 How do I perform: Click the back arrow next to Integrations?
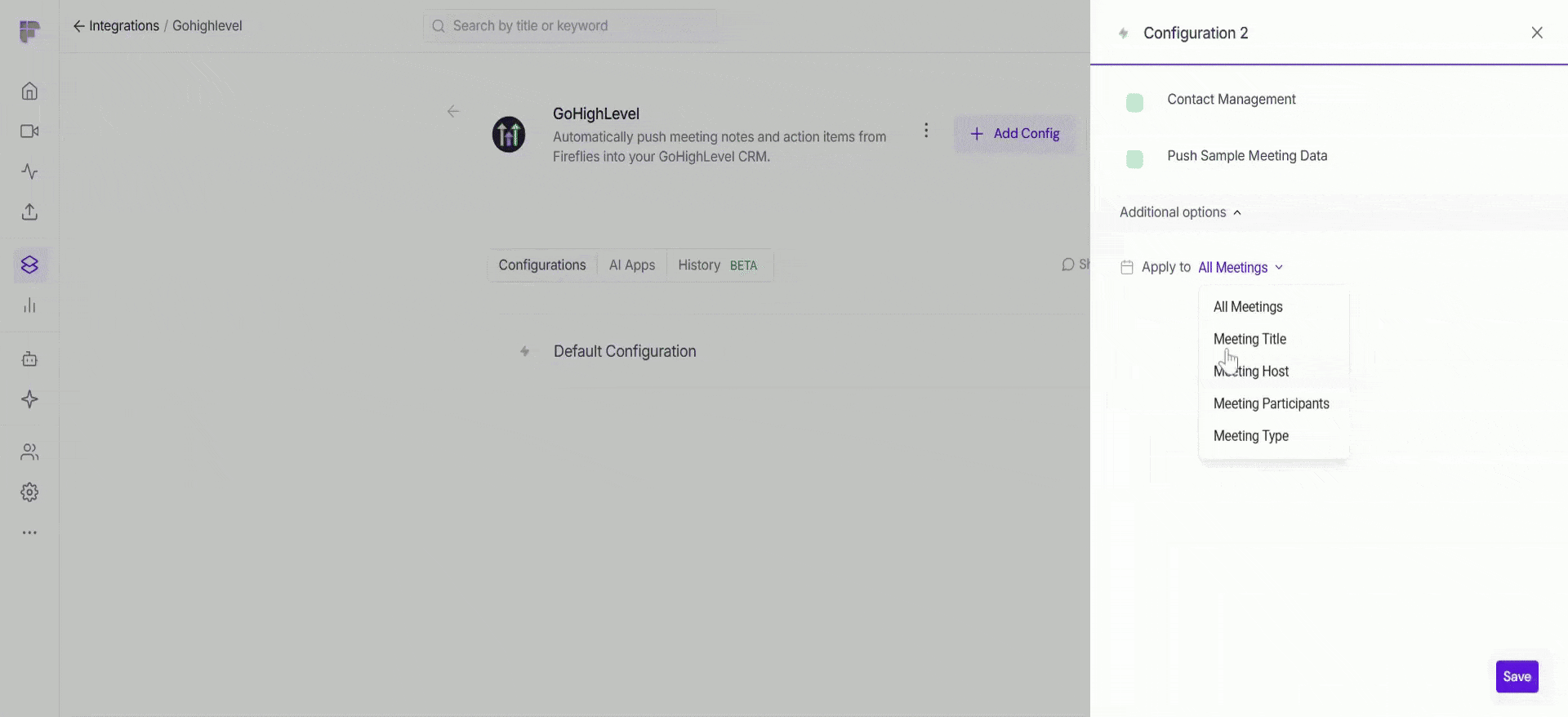(78, 26)
